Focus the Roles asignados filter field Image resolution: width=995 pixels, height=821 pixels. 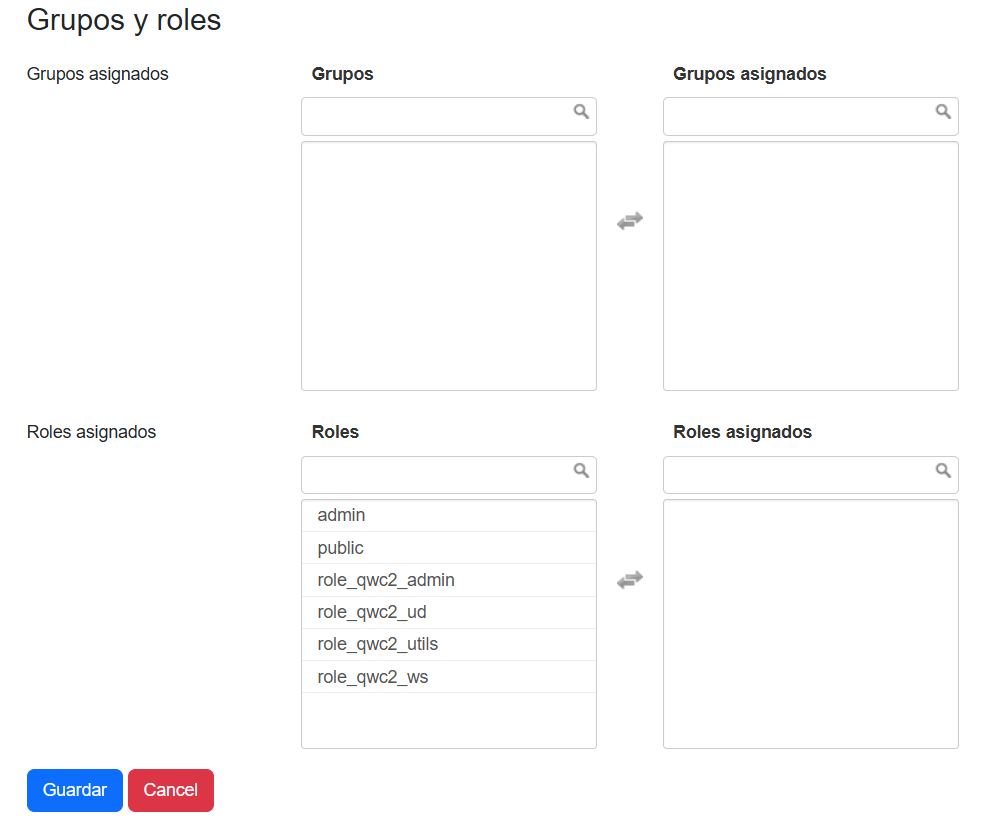[798, 475]
